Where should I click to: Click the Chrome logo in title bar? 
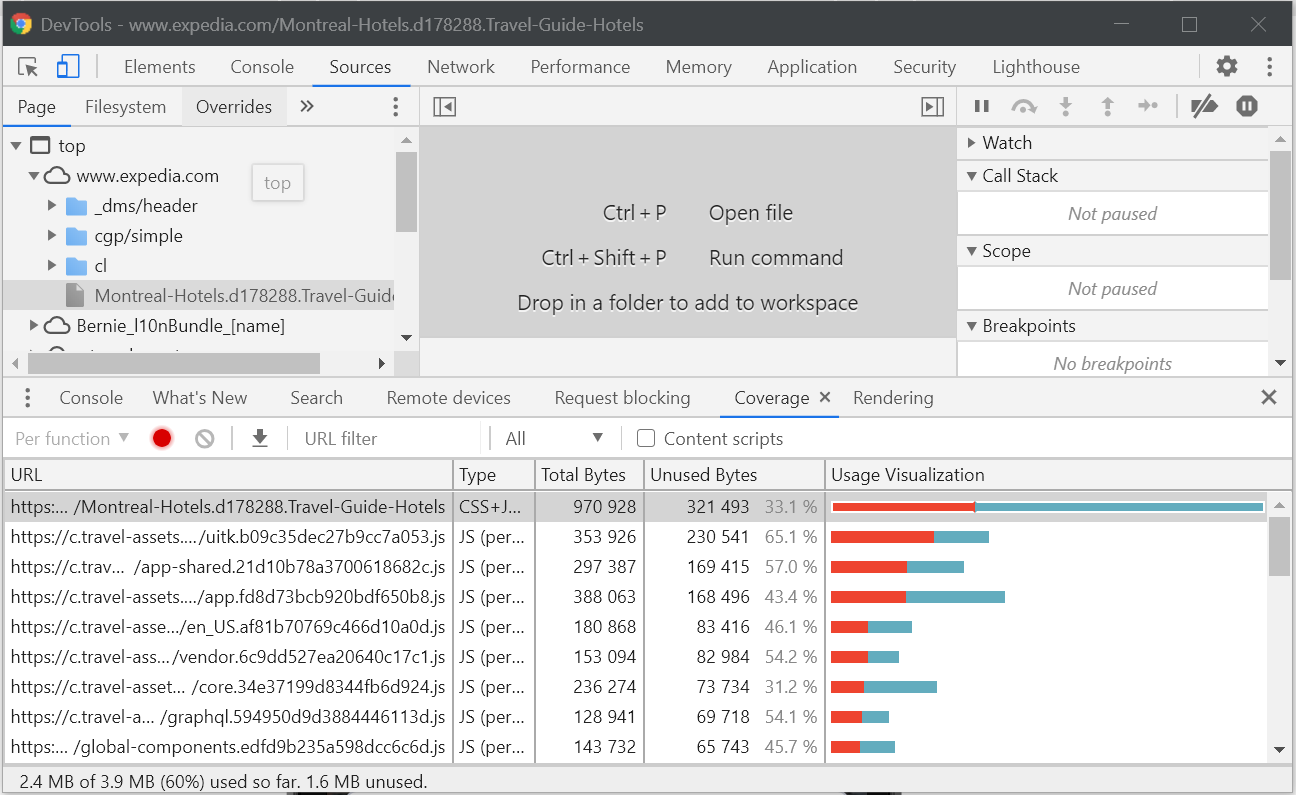click(x=21, y=24)
